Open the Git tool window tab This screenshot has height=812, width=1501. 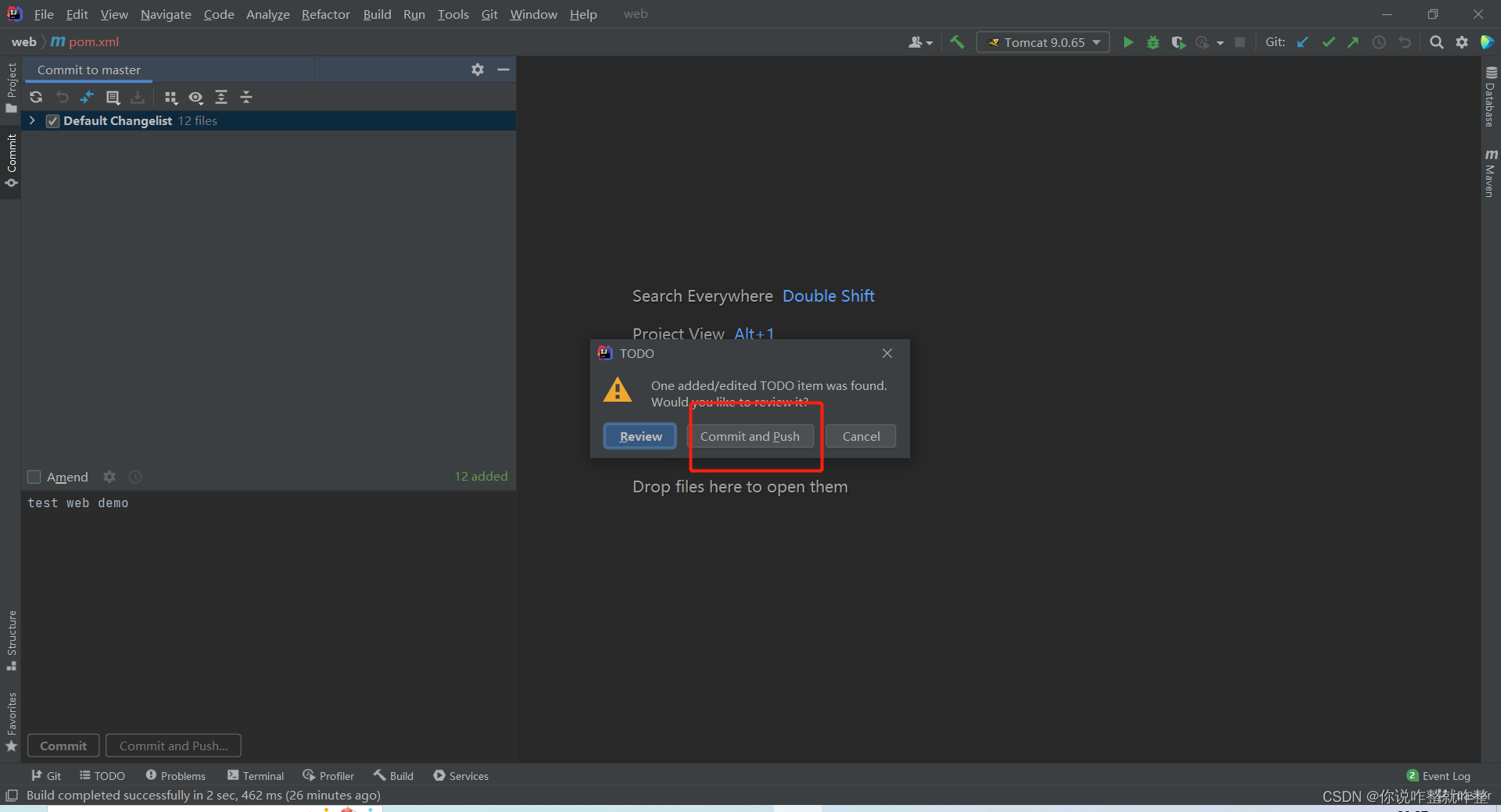tap(46, 775)
